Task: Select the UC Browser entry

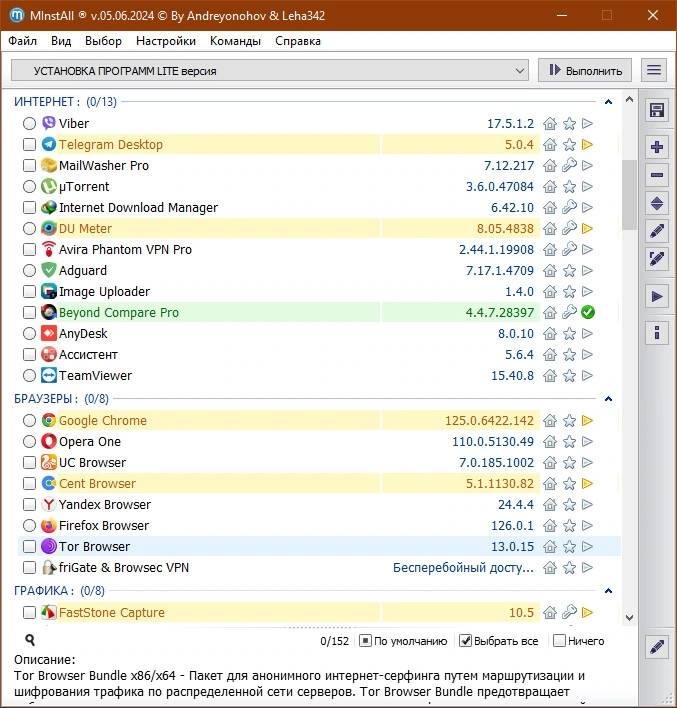Action: click(x=93, y=462)
